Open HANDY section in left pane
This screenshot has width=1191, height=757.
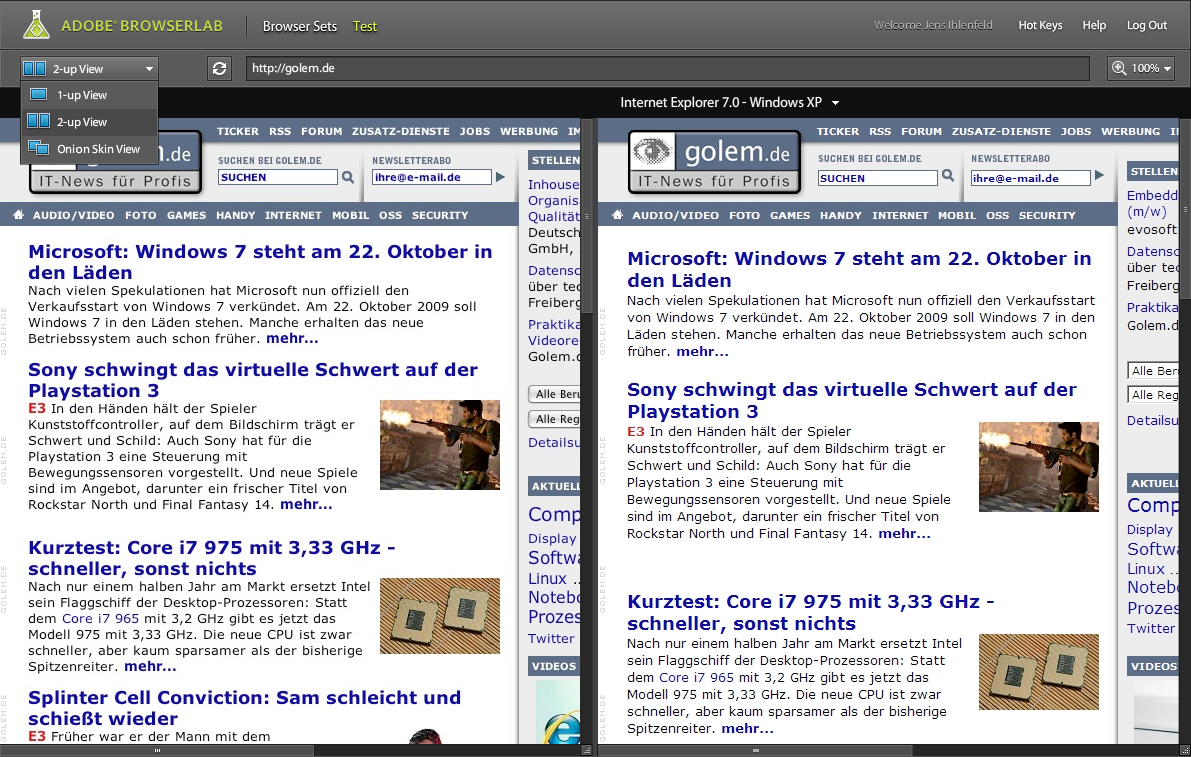pyautogui.click(x=235, y=215)
